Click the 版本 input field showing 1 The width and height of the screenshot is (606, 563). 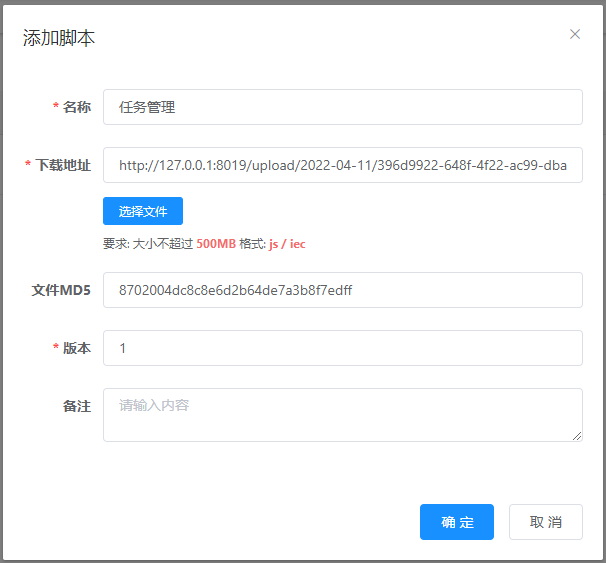pos(342,348)
